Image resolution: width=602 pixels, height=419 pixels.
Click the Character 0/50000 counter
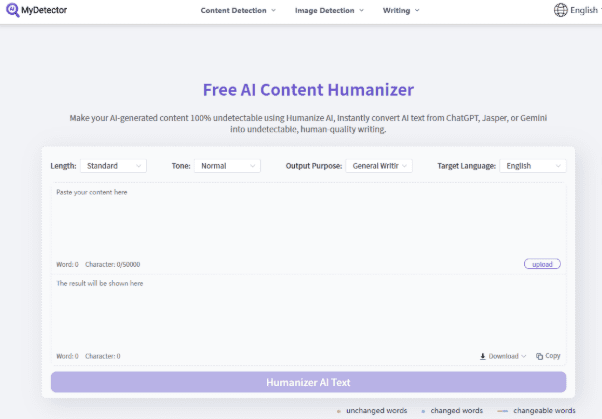112,264
